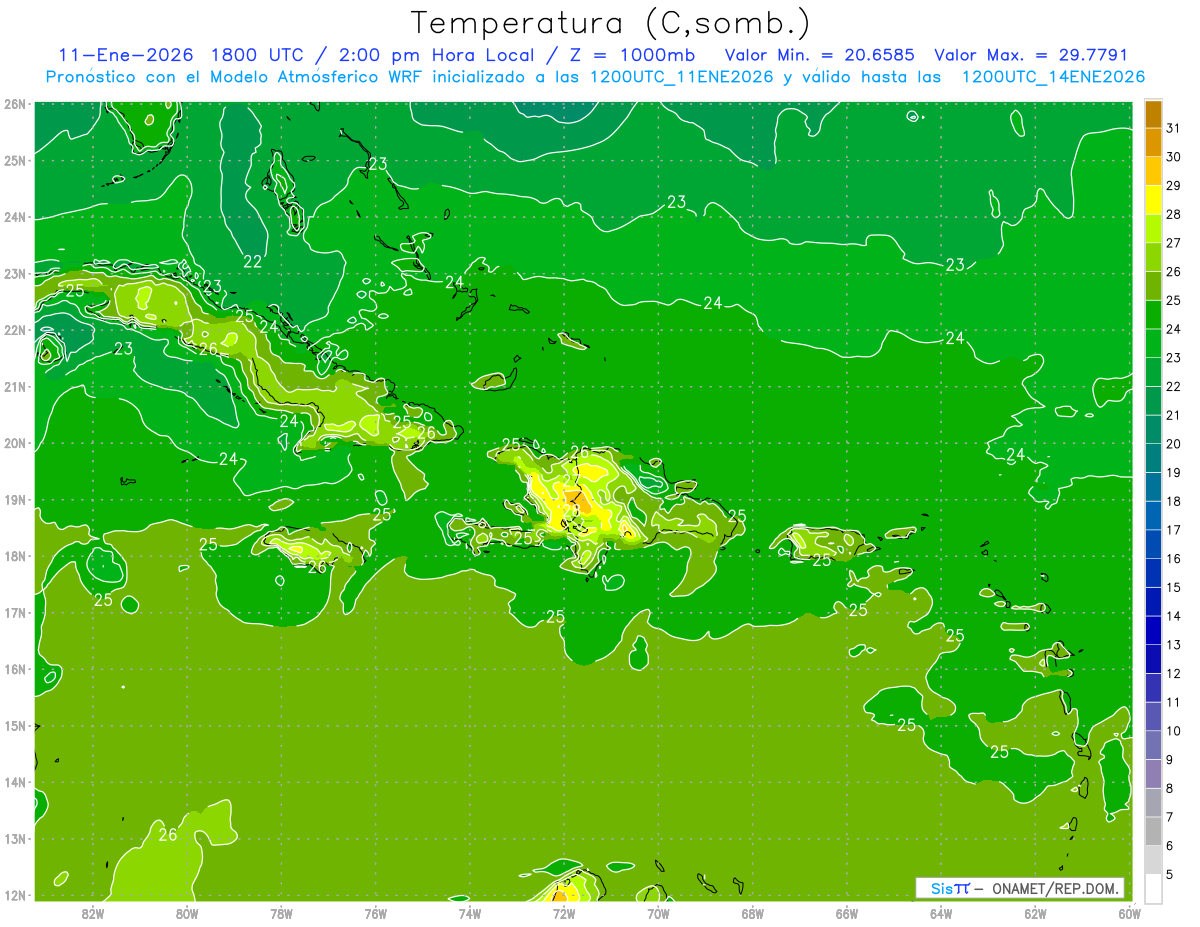Click the longitude axis label "80W"
Viewport: 1200px width, 927px height.
click(x=187, y=913)
